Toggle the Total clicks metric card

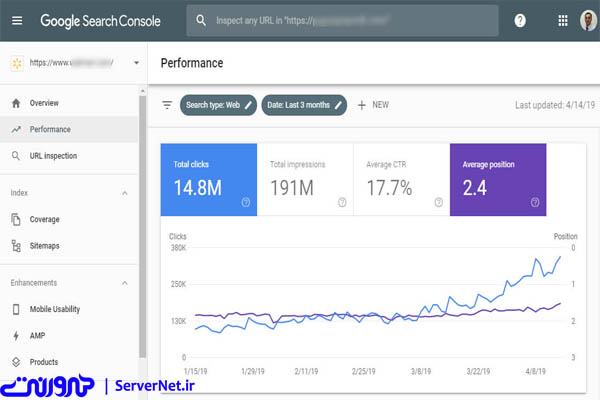point(208,179)
